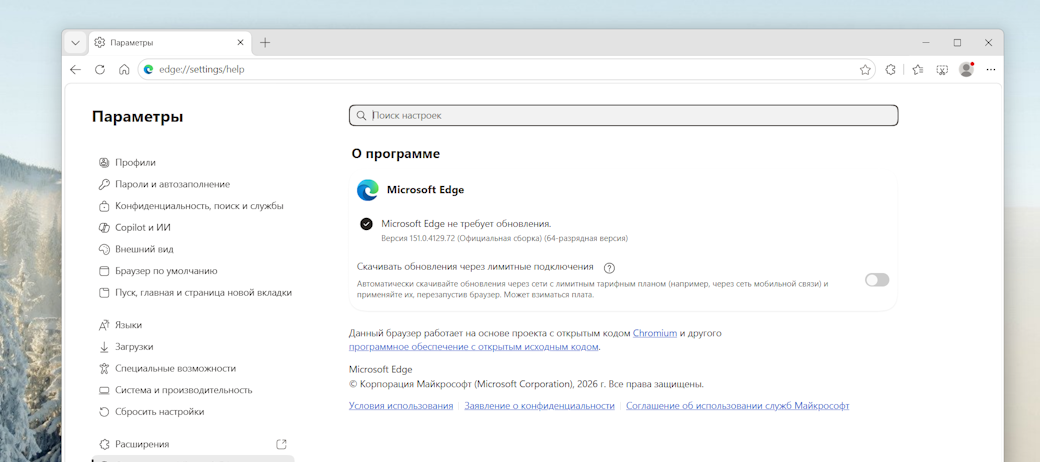Click the Профили person icon
The height and width of the screenshot is (462, 1040).
103,162
